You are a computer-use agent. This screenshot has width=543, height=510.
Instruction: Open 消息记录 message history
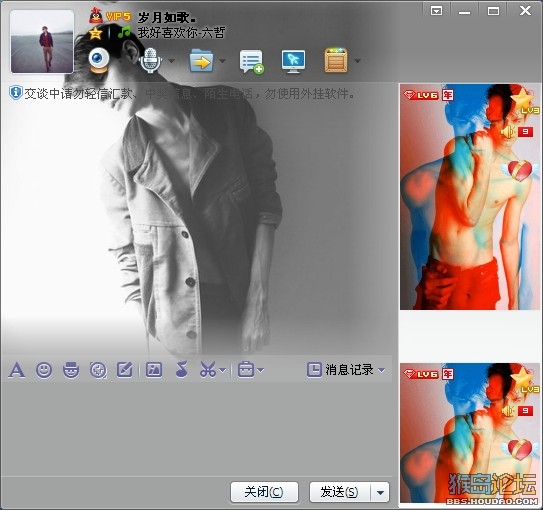click(349, 370)
